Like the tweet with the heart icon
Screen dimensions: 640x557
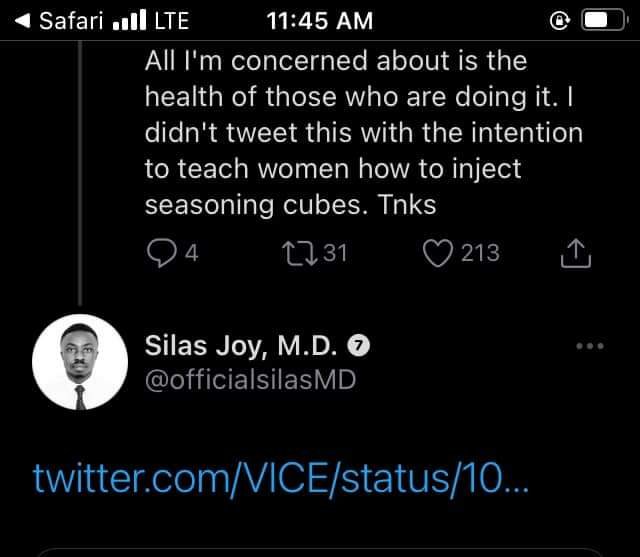(437, 253)
